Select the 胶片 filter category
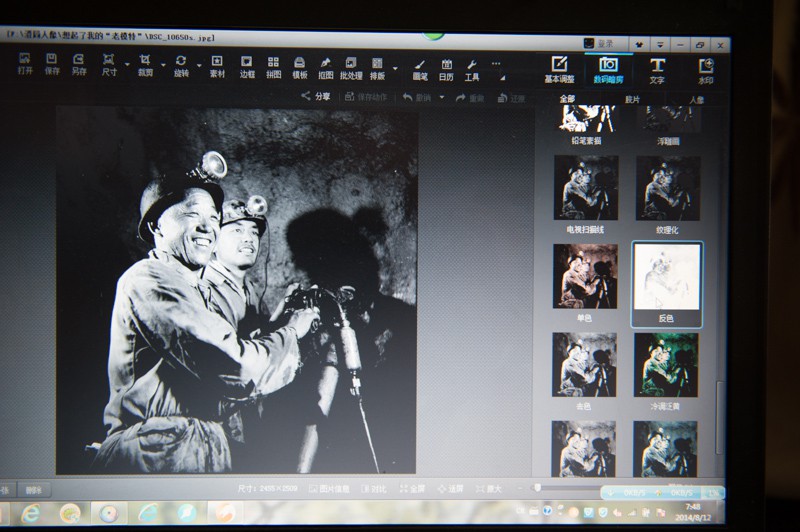The height and width of the screenshot is (532, 800). click(632, 99)
